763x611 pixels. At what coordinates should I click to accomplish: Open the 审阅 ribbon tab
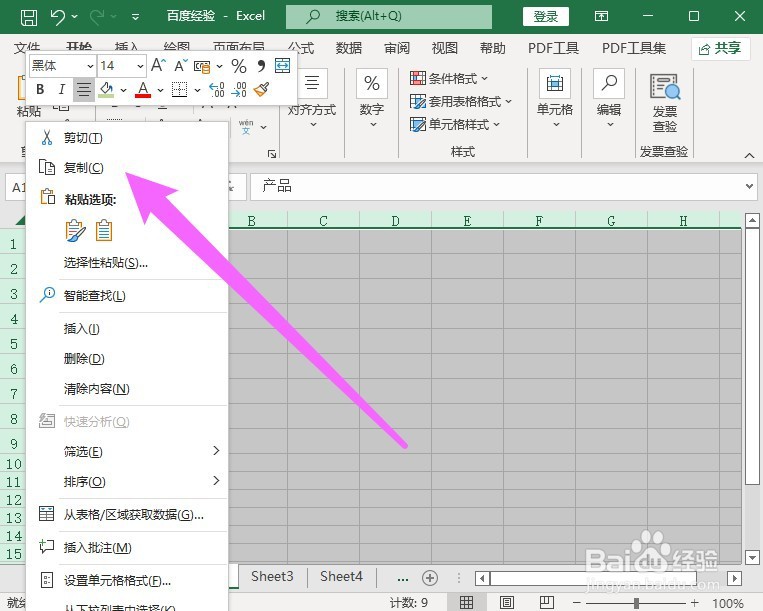[x=397, y=48]
